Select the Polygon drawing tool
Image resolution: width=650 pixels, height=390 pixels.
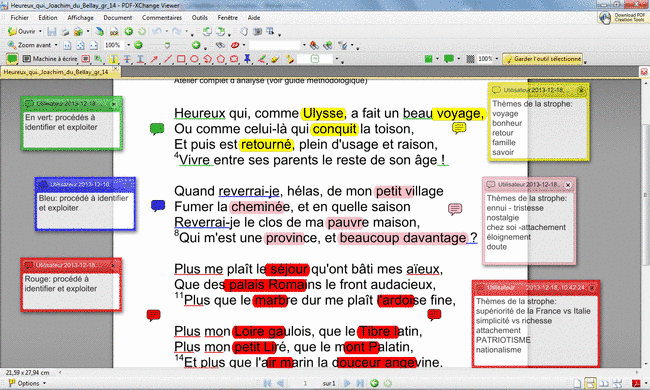pyautogui.click(x=221, y=59)
